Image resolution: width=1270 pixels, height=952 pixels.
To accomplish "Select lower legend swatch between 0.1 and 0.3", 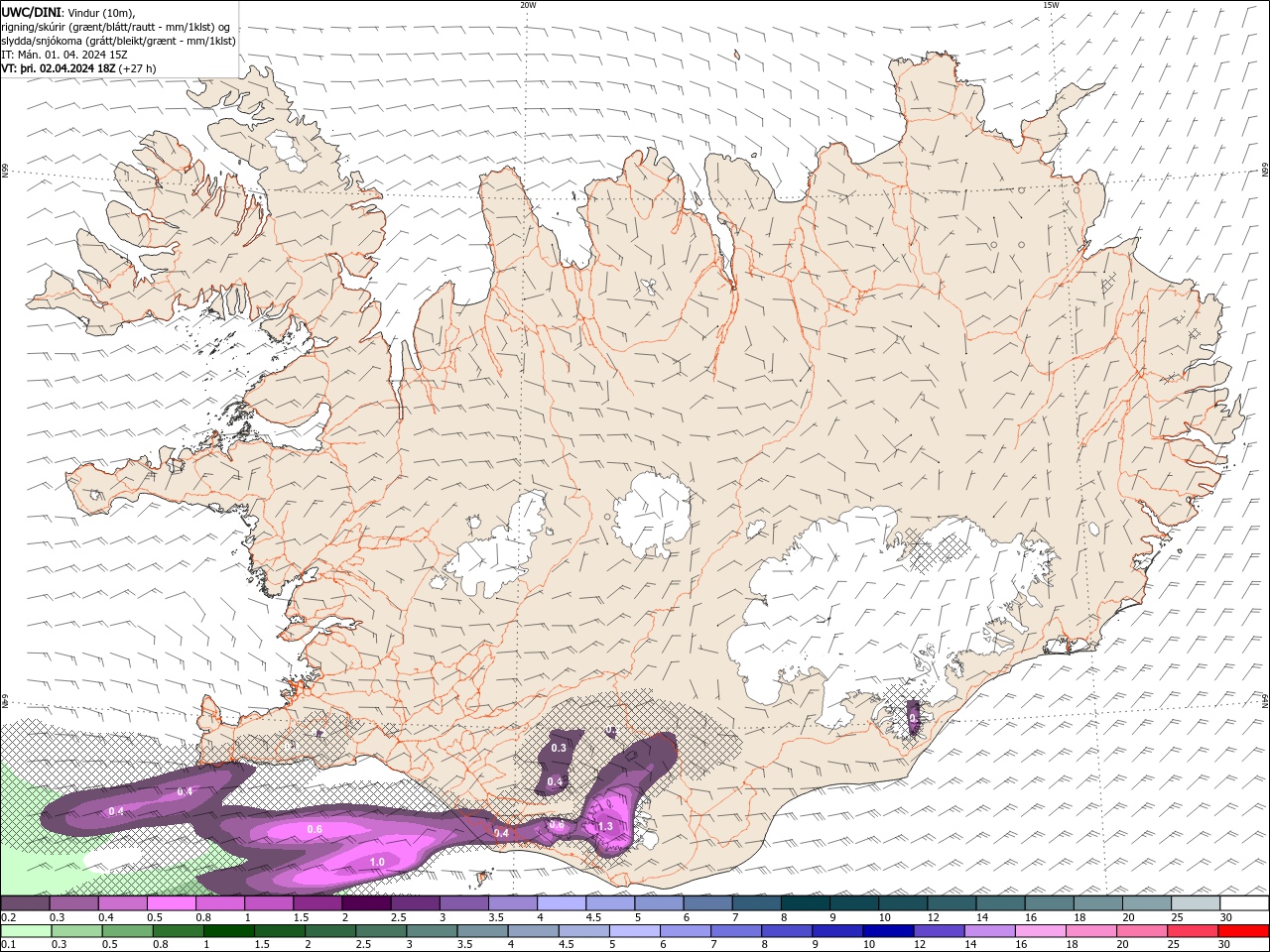I will [x=25, y=931].
